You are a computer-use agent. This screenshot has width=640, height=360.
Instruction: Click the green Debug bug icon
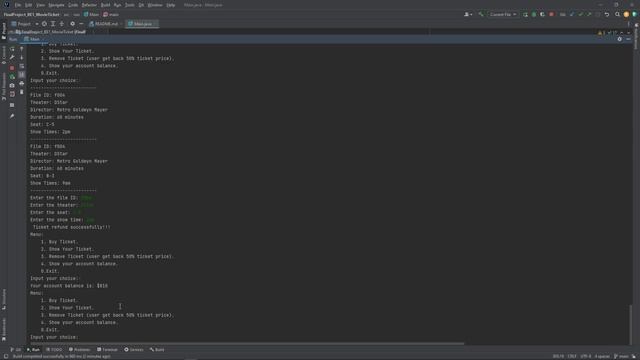pos(534,14)
